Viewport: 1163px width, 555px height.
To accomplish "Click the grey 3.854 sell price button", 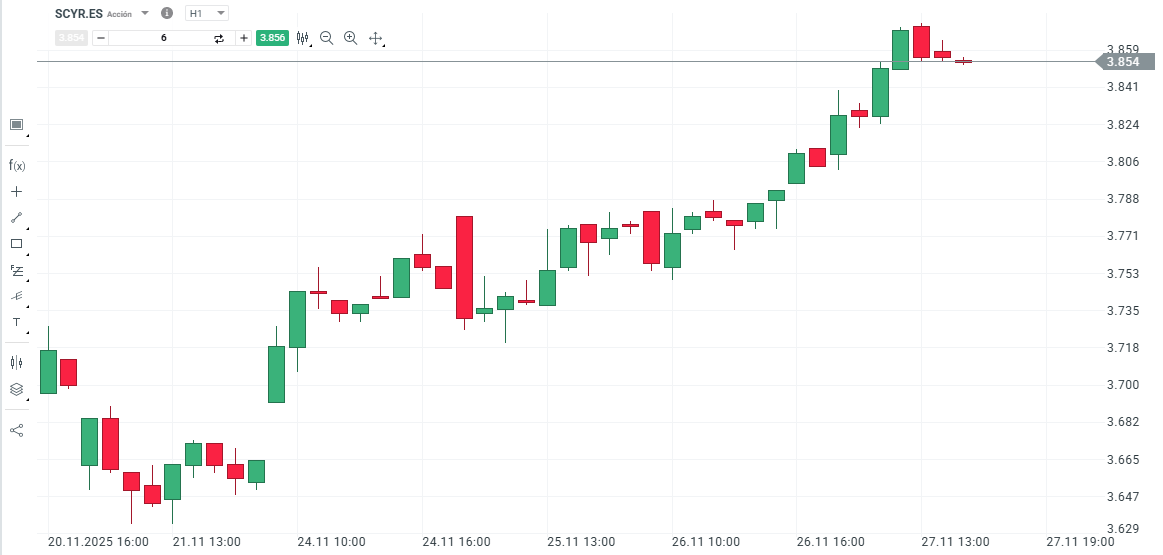I will (71, 38).
